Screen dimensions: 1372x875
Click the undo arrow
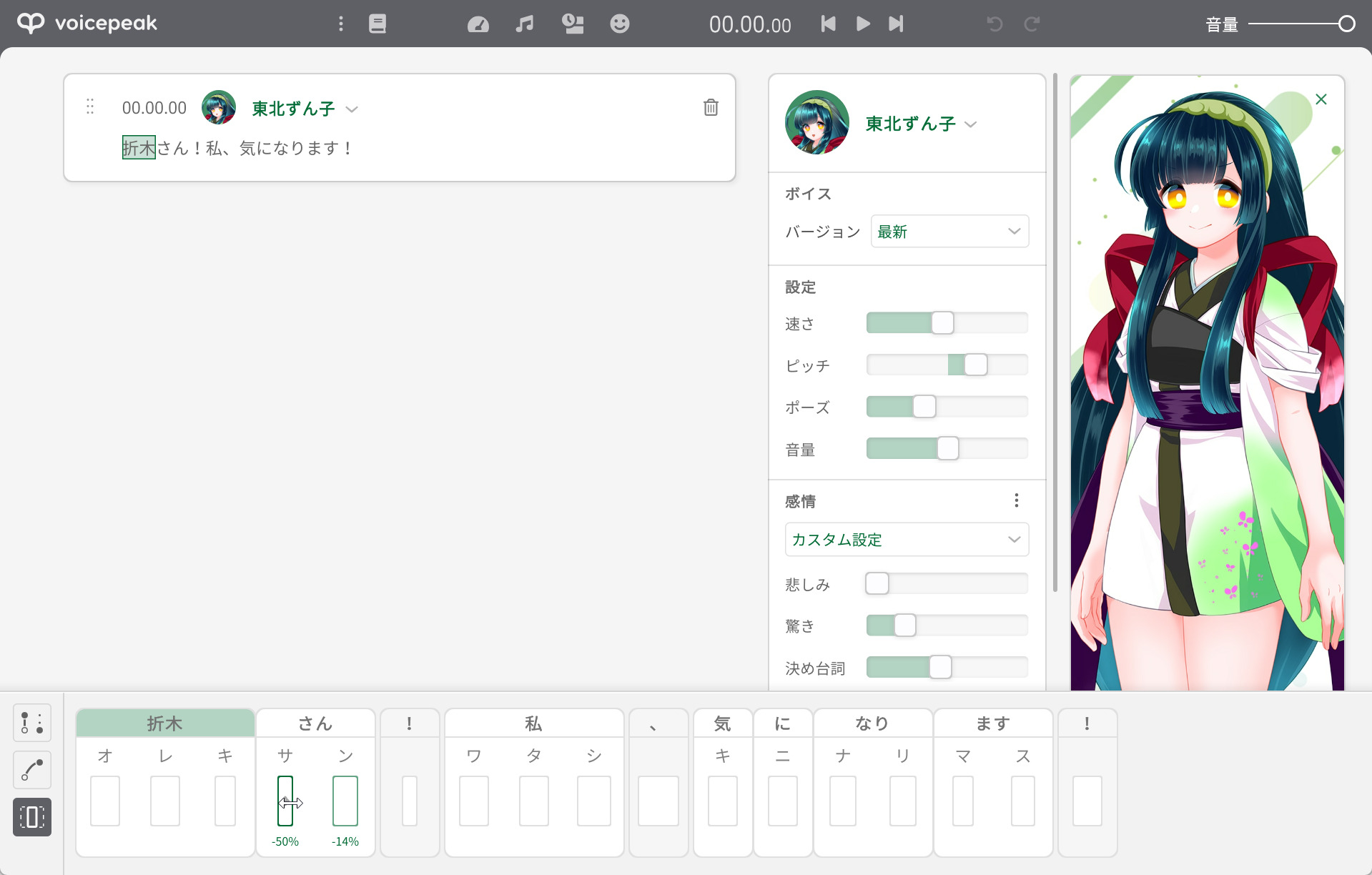995,24
